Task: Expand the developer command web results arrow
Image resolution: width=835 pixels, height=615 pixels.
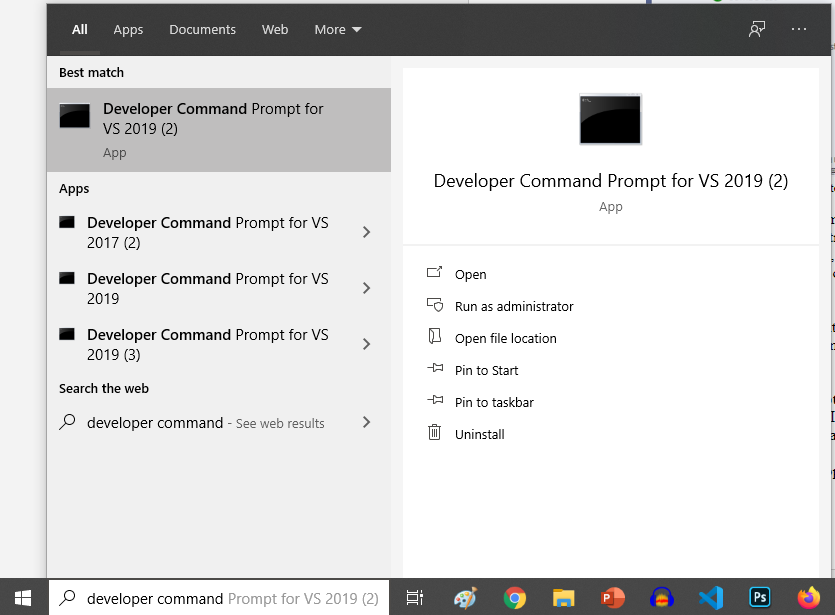Action: (x=366, y=422)
